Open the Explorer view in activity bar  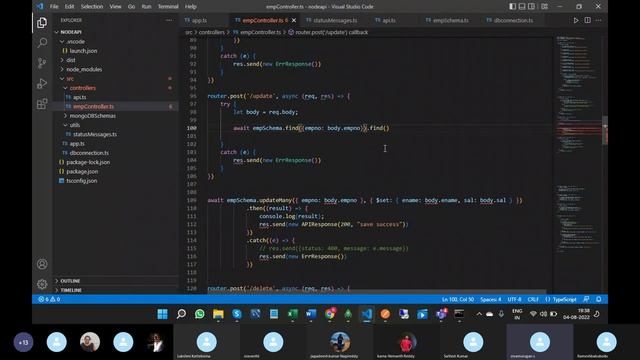coord(42,23)
